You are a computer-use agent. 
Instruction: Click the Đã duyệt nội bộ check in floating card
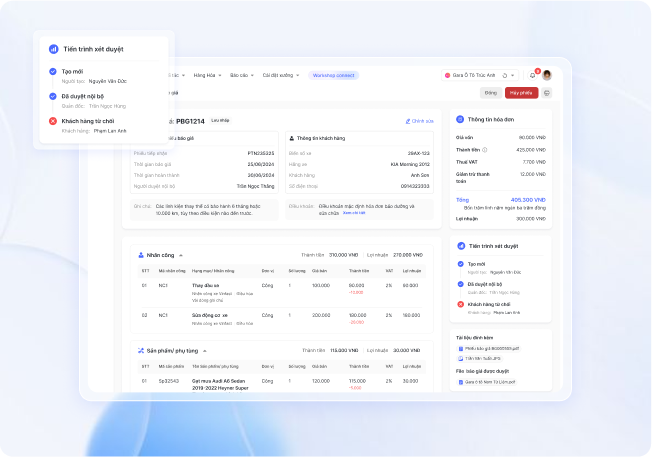(53, 96)
